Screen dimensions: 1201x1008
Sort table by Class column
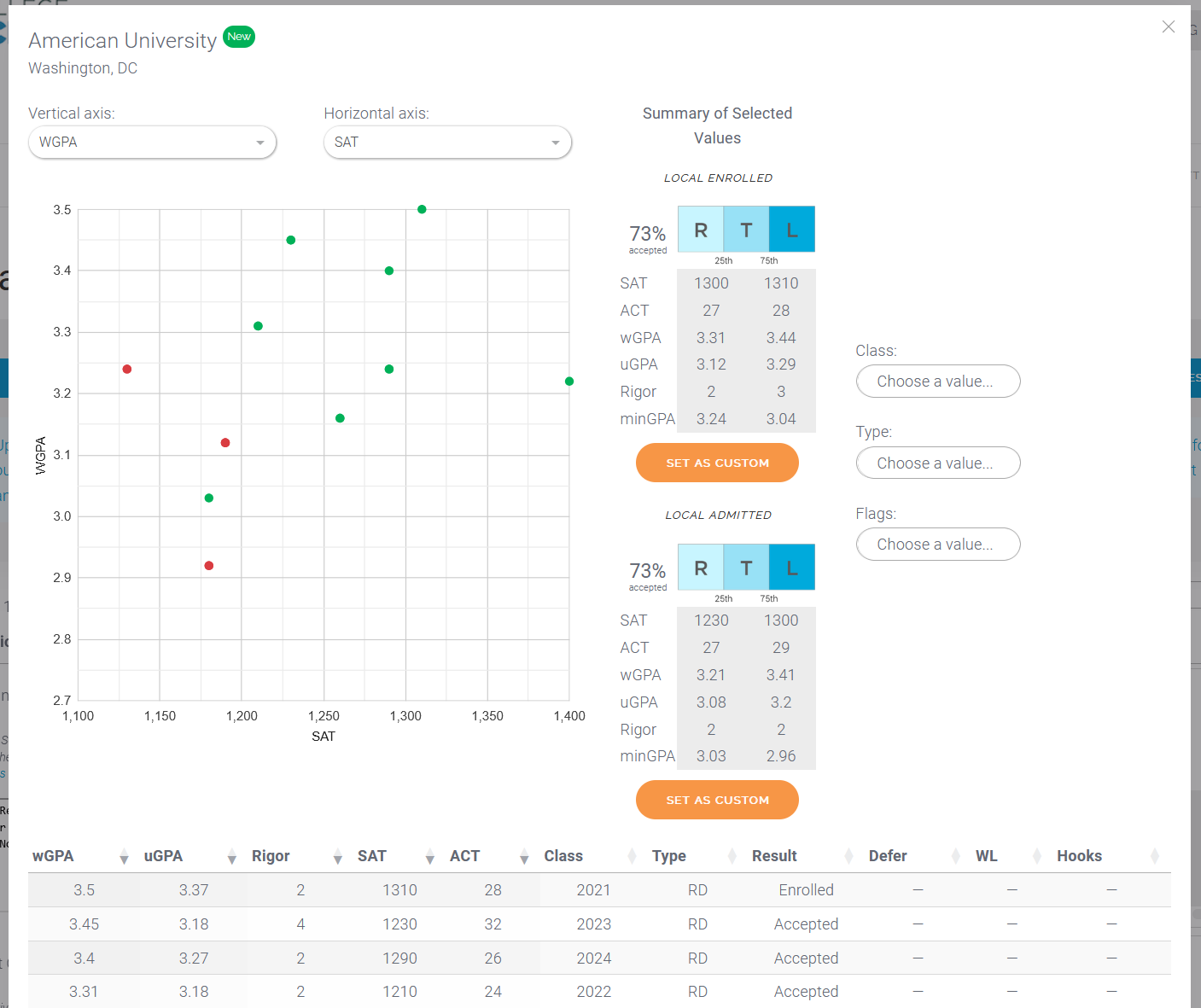[632, 856]
